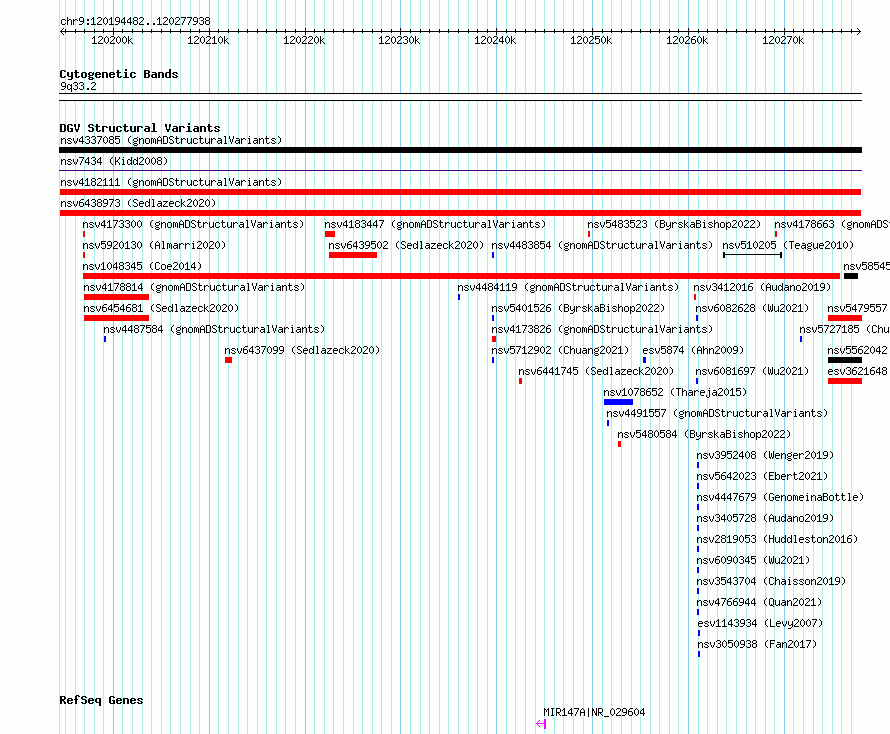Click nsv6437099 red variant marker

228,360
